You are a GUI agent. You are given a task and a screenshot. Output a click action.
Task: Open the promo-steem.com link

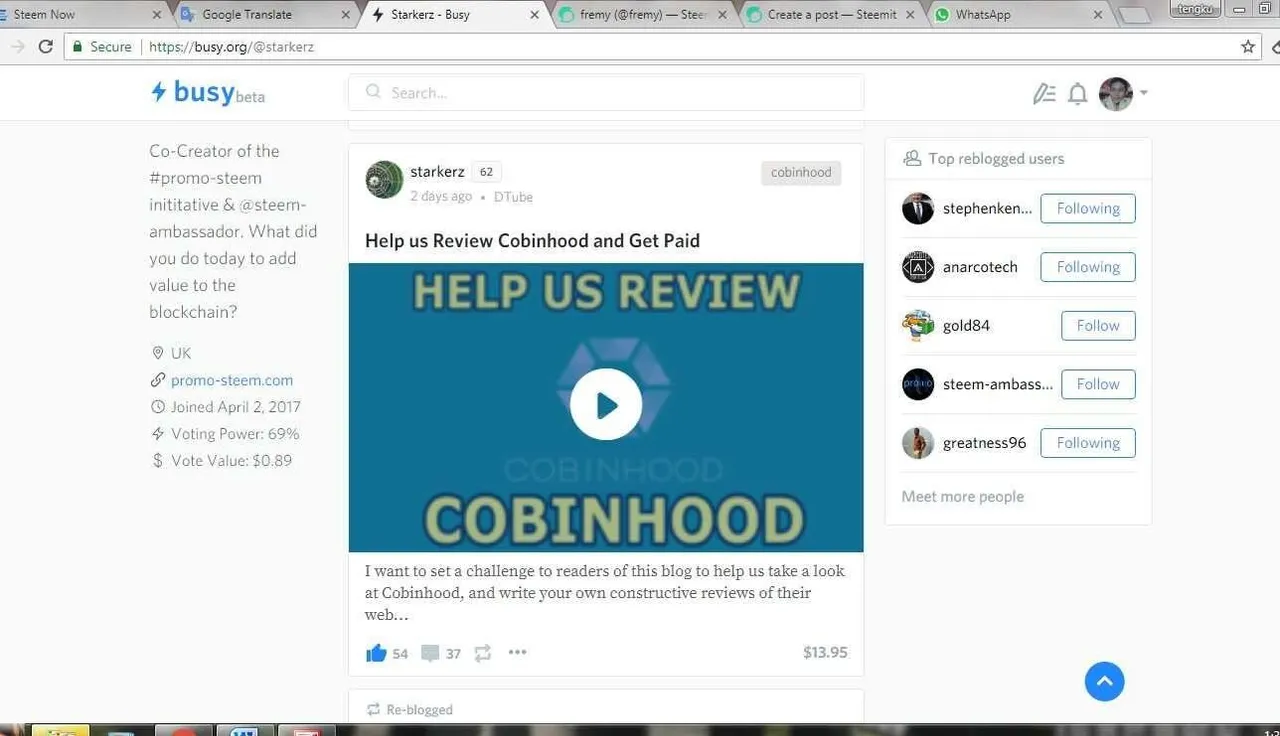click(x=232, y=380)
